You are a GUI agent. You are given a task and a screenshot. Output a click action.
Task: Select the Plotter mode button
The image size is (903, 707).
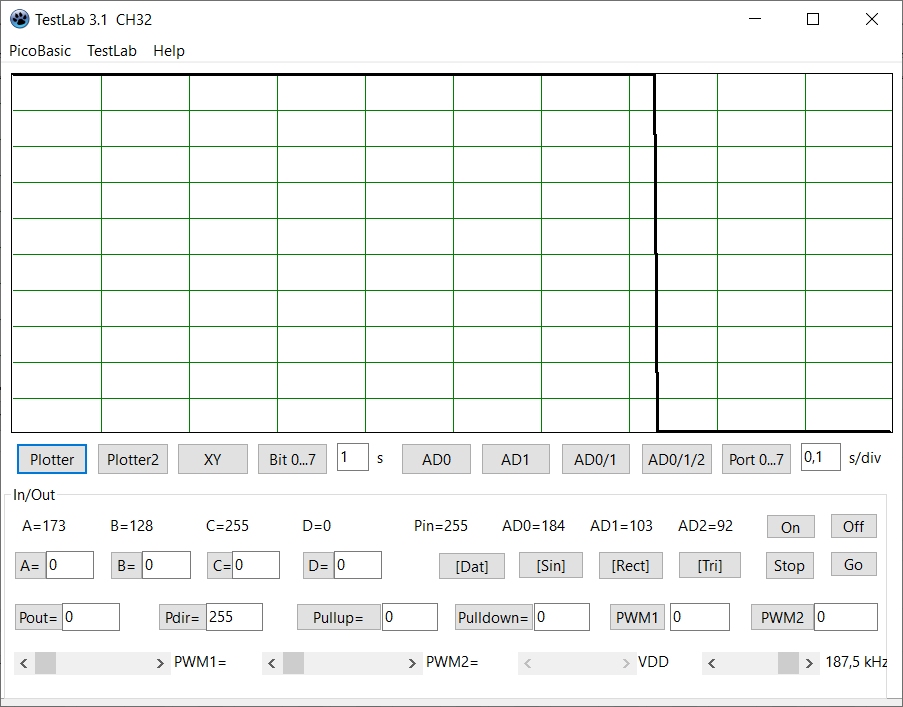pos(52,459)
